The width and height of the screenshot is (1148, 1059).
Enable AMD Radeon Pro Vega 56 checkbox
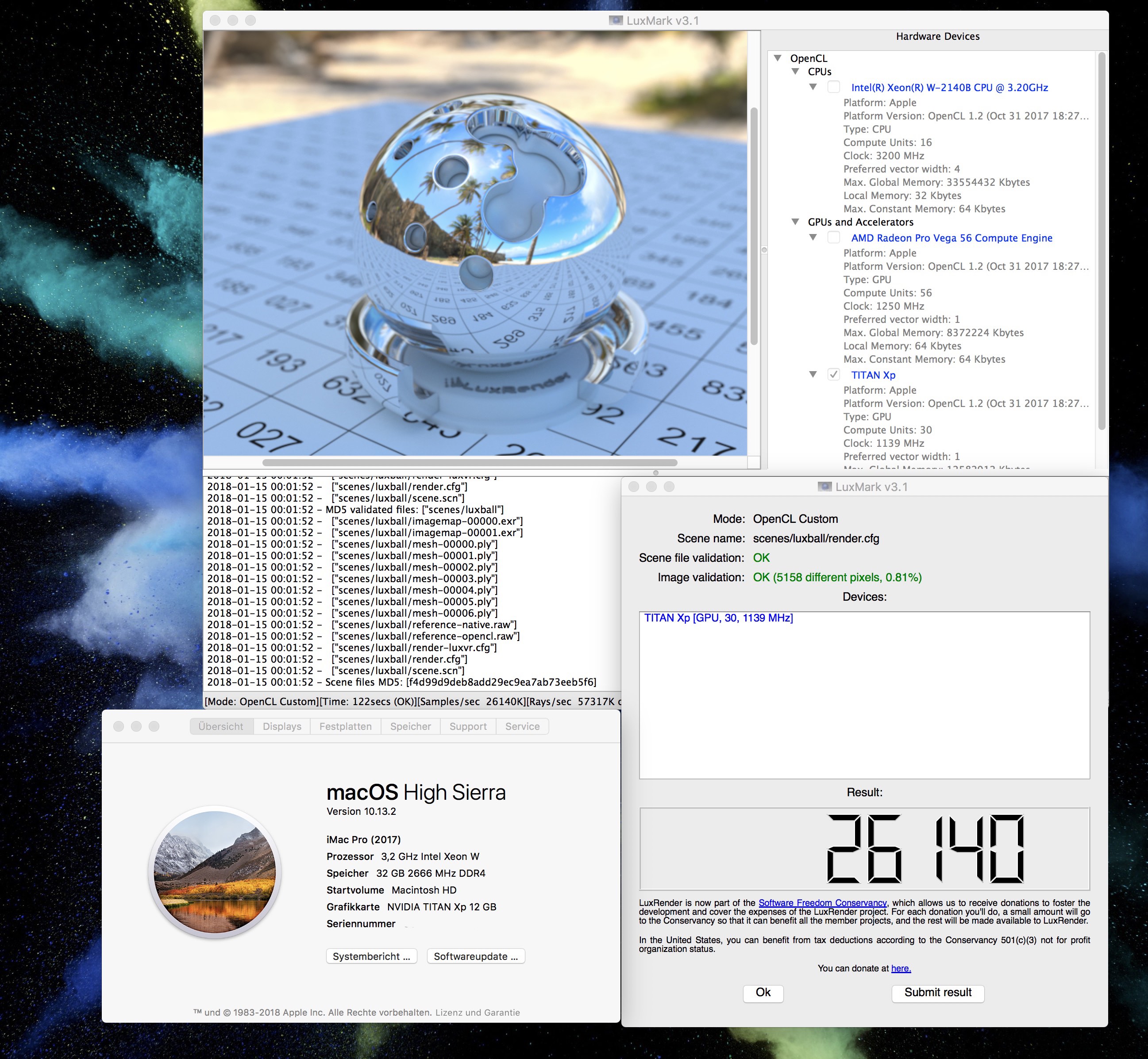tap(834, 237)
